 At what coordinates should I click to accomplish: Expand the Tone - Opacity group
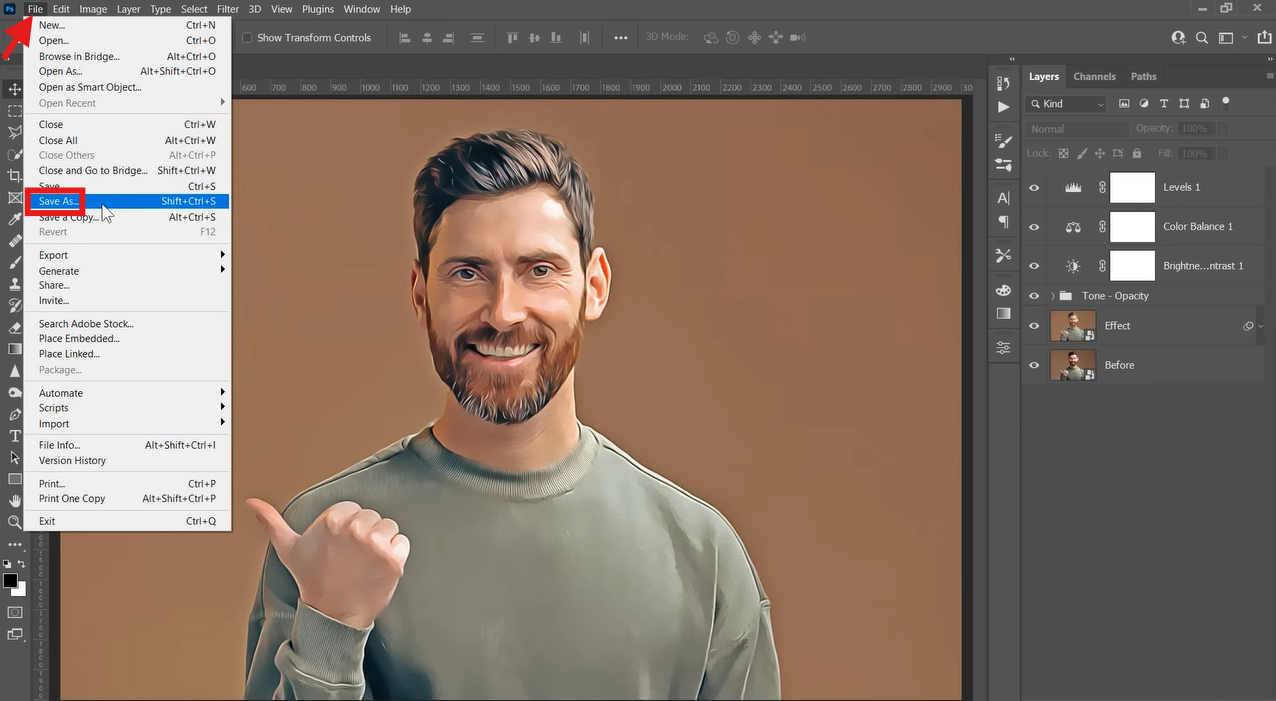coord(1053,296)
